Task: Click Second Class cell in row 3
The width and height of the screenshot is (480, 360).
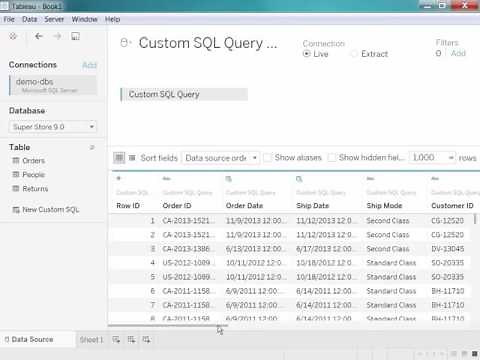Action: click(388, 249)
